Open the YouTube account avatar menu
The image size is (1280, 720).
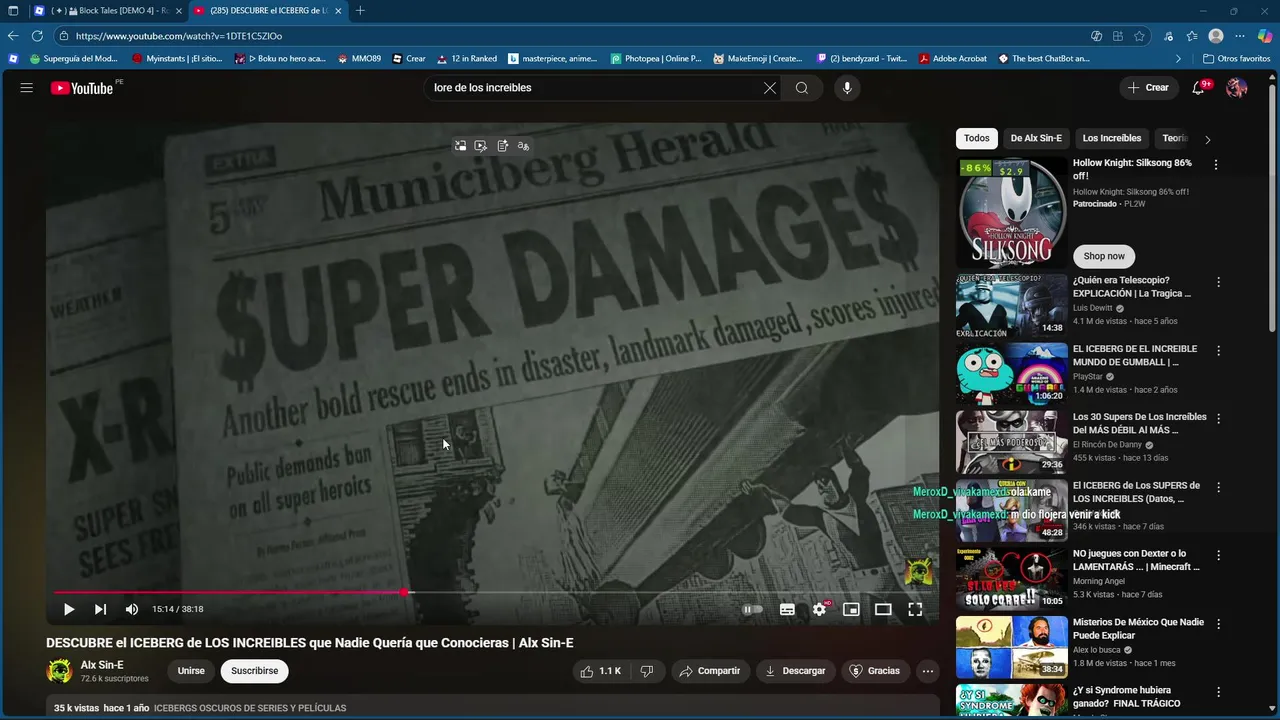pyautogui.click(x=1237, y=88)
